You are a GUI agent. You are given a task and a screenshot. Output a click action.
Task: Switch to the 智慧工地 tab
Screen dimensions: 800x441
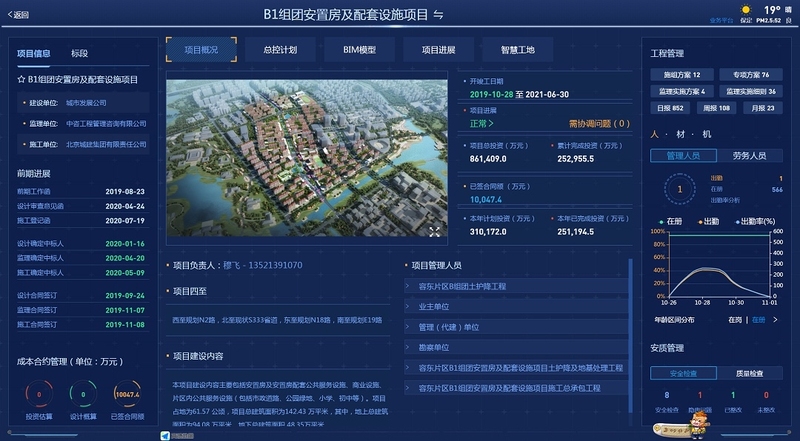[517, 50]
